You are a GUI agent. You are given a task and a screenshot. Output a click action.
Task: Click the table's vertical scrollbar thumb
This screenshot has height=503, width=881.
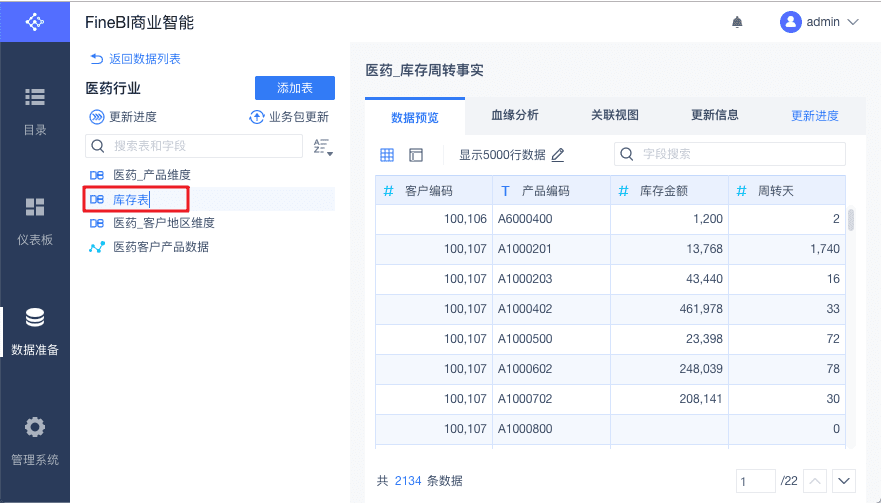[851, 220]
